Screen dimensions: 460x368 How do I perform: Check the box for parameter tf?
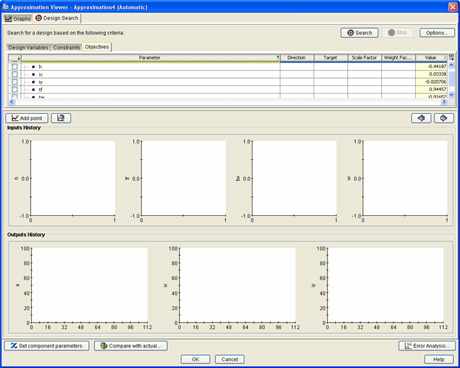pos(15,89)
